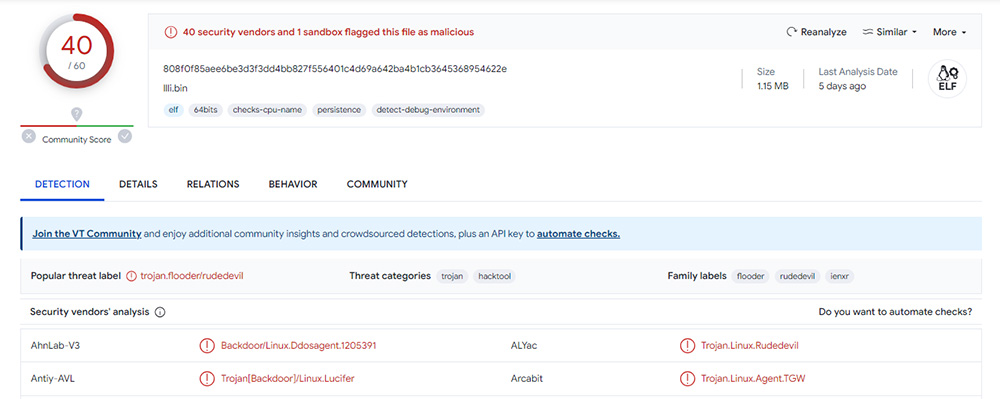This screenshot has width=1000, height=399.
Task: Open the More dropdown menu
Action: coord(950,32)
